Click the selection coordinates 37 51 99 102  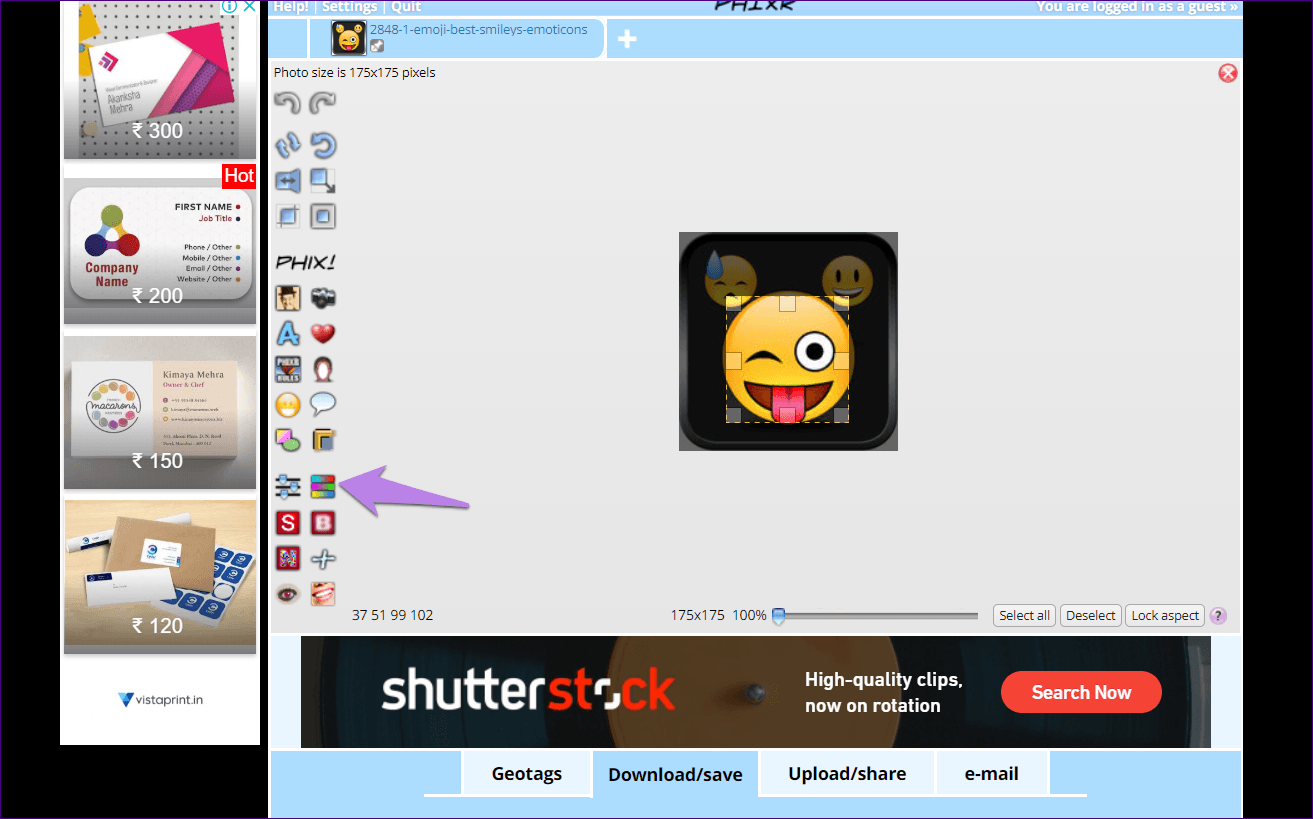[x=393, y=615]
